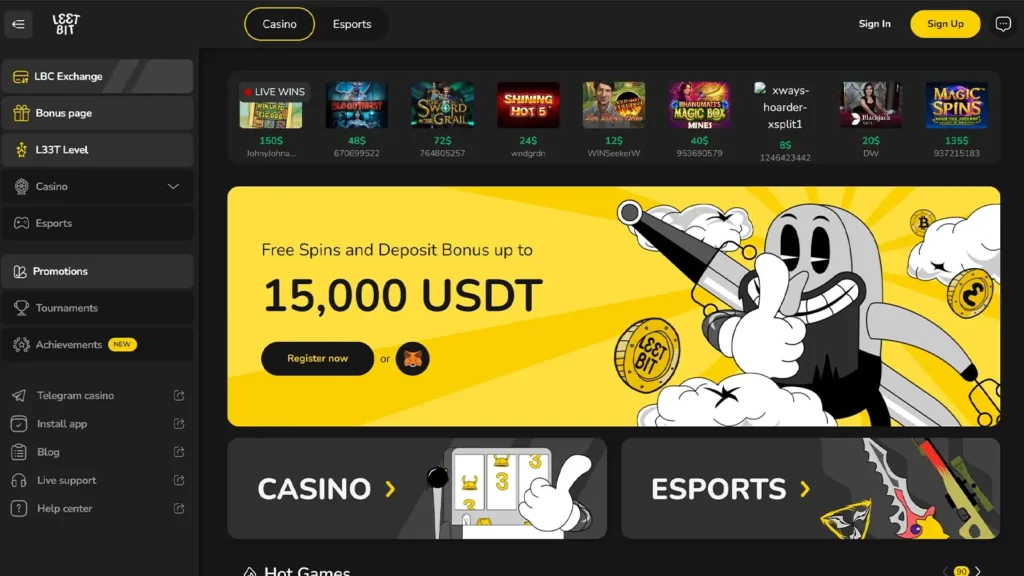Open Promotions in the sidebar
This screenshot has width=1024, height=576.
(x=97, y=271)
